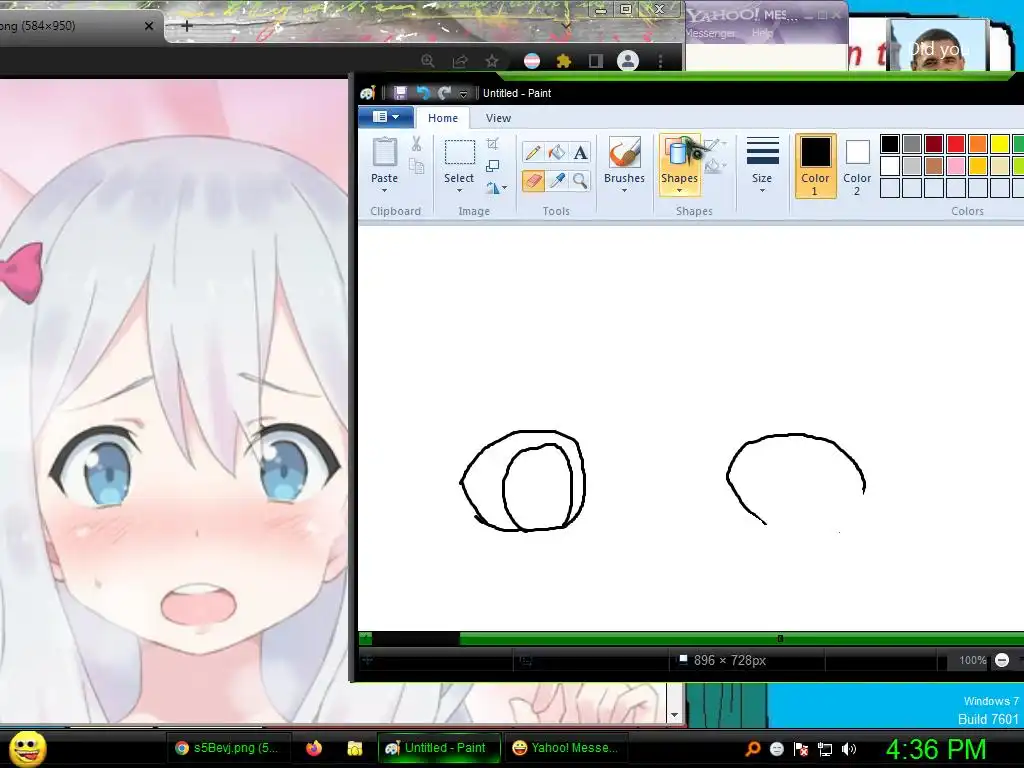Open the Paste dropdown arrow
1024x768 pixels.
pos(384,191)
